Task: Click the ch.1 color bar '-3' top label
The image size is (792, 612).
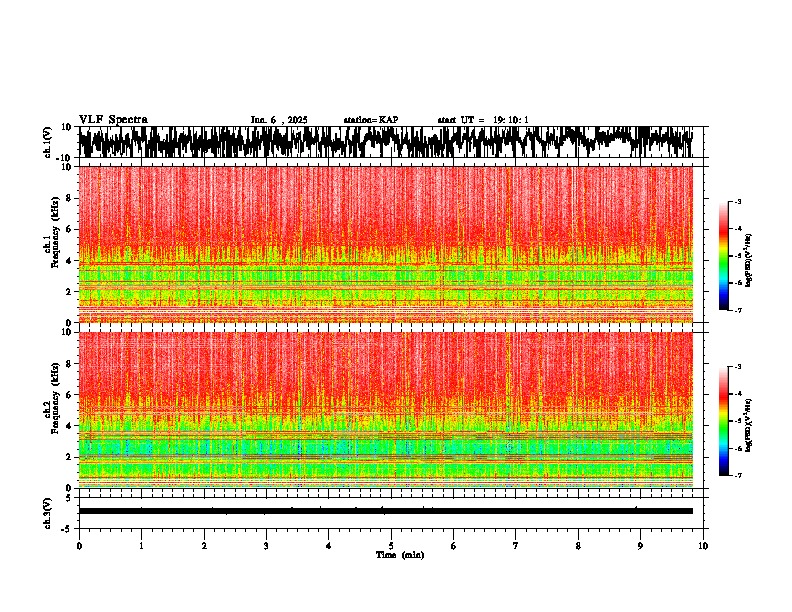Action: tap(738, 201)
